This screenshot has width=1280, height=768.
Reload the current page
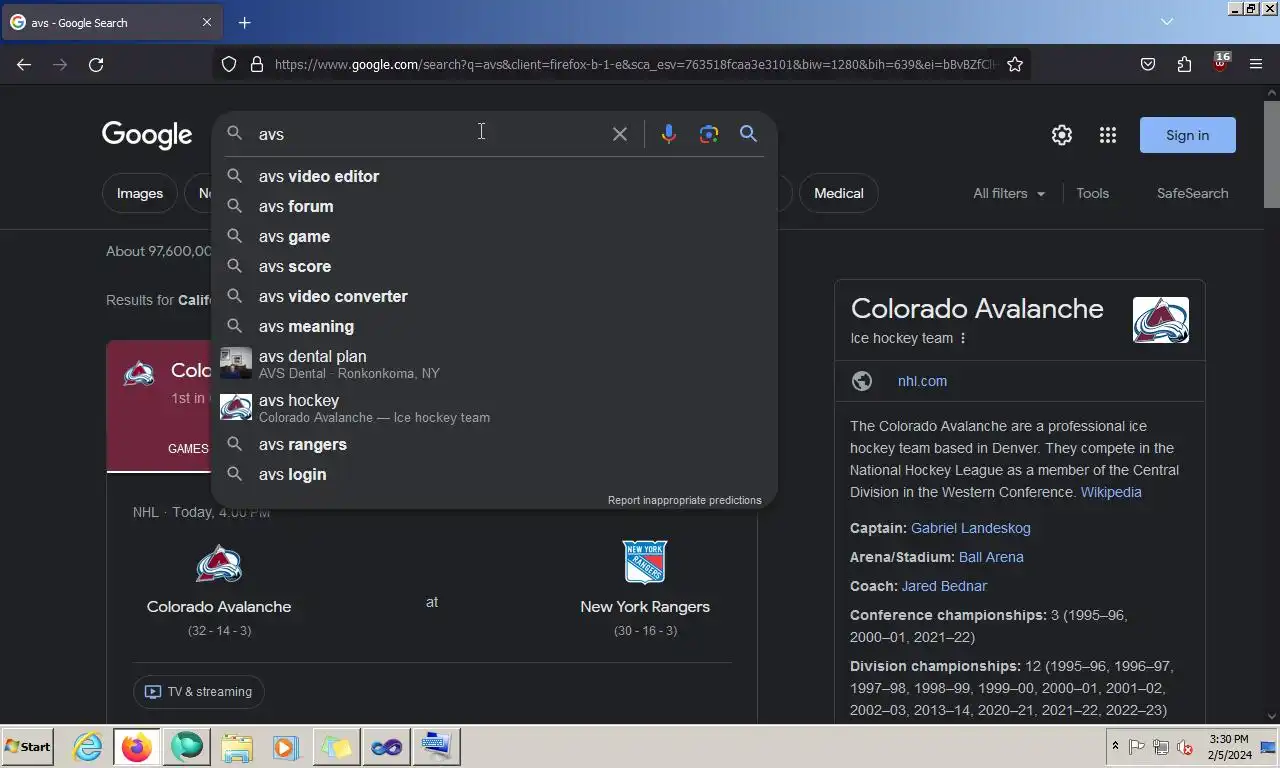[96, 64]
